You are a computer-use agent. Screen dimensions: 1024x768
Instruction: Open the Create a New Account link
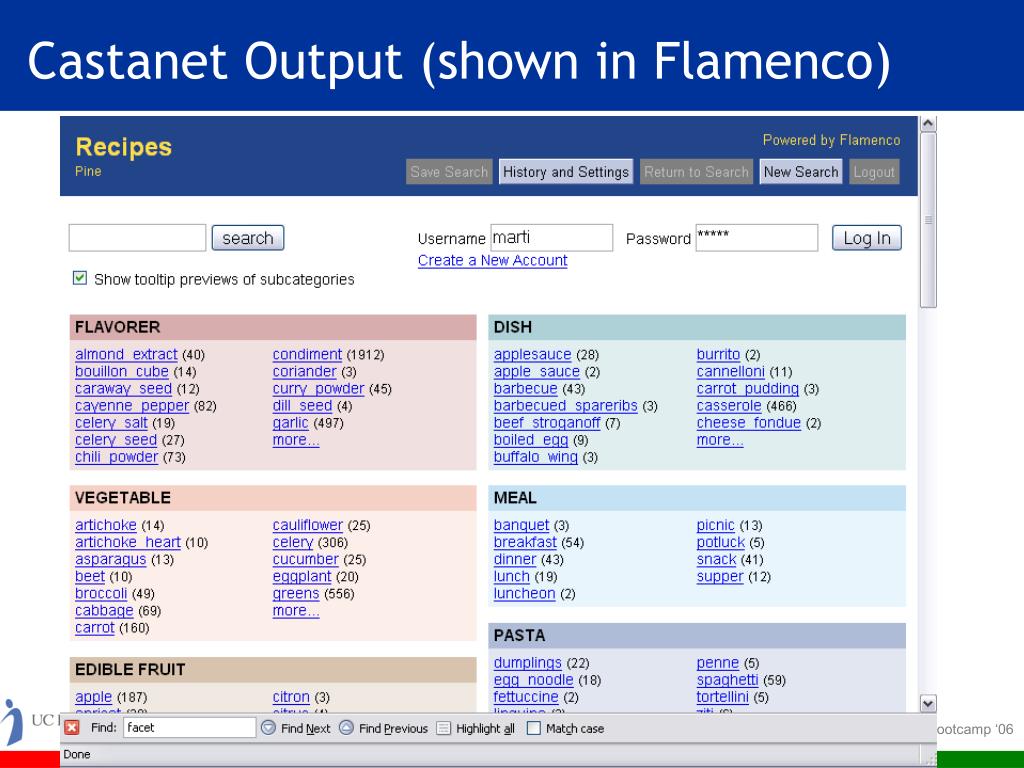492,261
